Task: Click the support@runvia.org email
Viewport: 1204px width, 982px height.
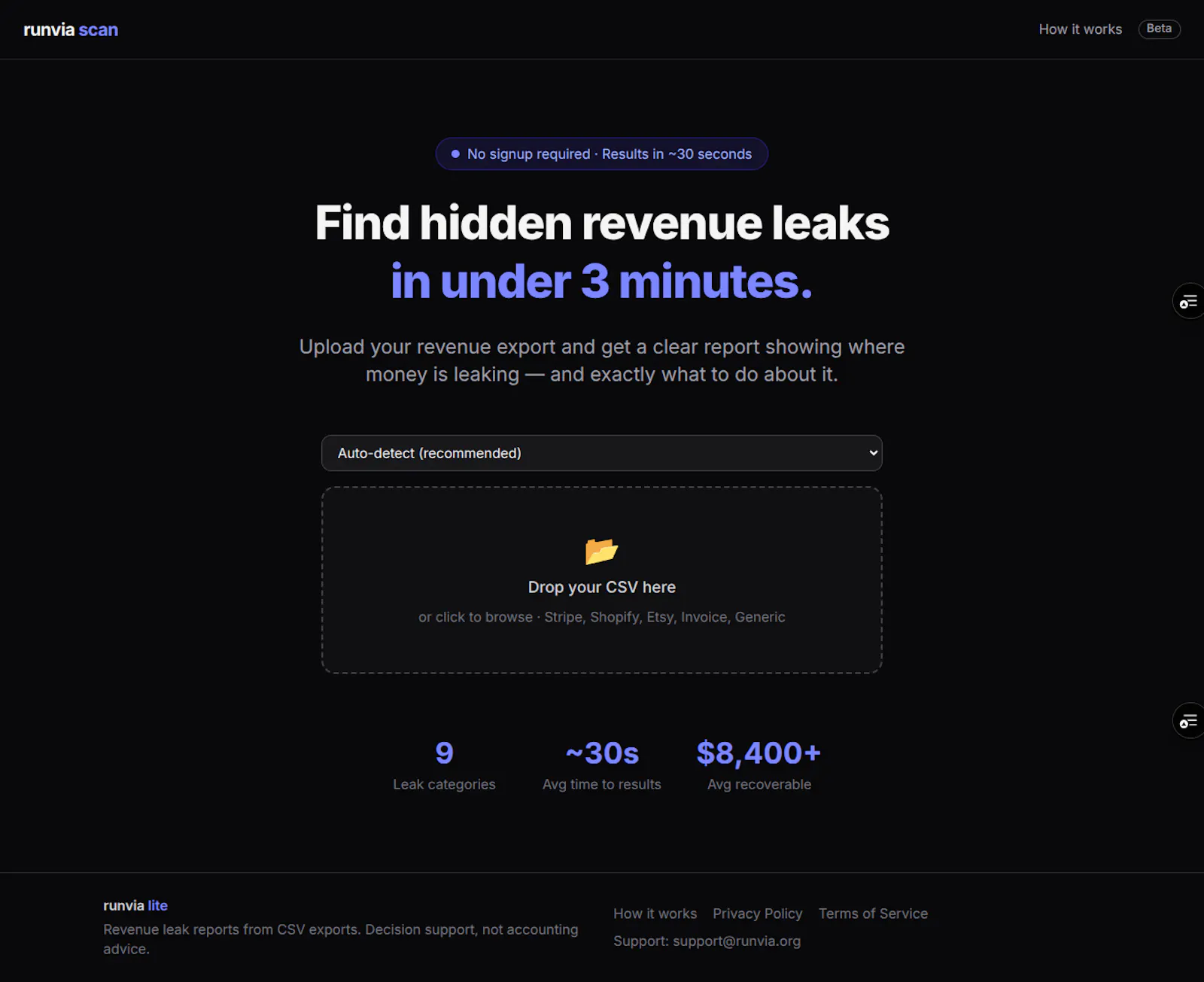Action: pos(737,941)
